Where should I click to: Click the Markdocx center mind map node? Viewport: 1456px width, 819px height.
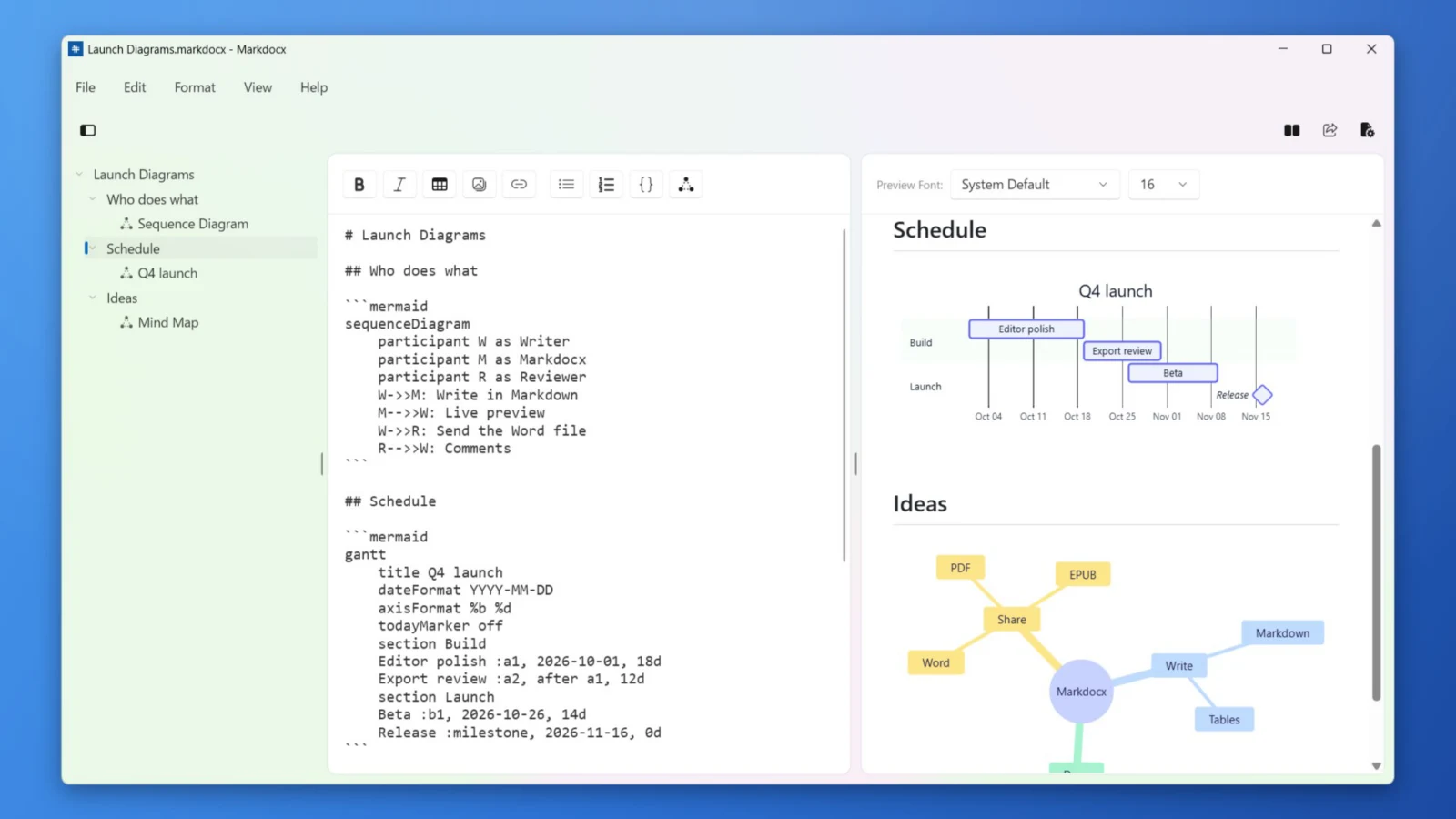[1081, 692]
